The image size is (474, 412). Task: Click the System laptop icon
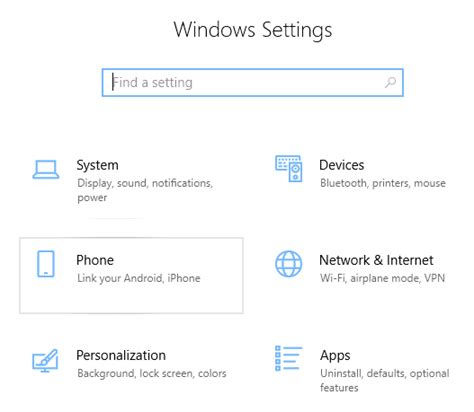click(46, 169)
